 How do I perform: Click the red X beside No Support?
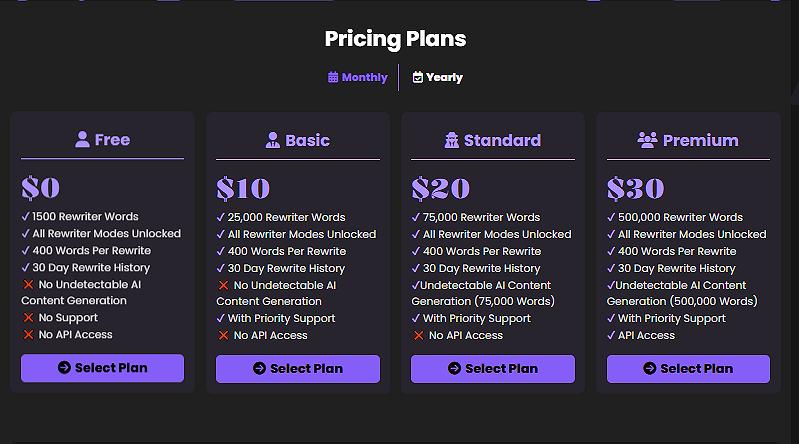28,318
